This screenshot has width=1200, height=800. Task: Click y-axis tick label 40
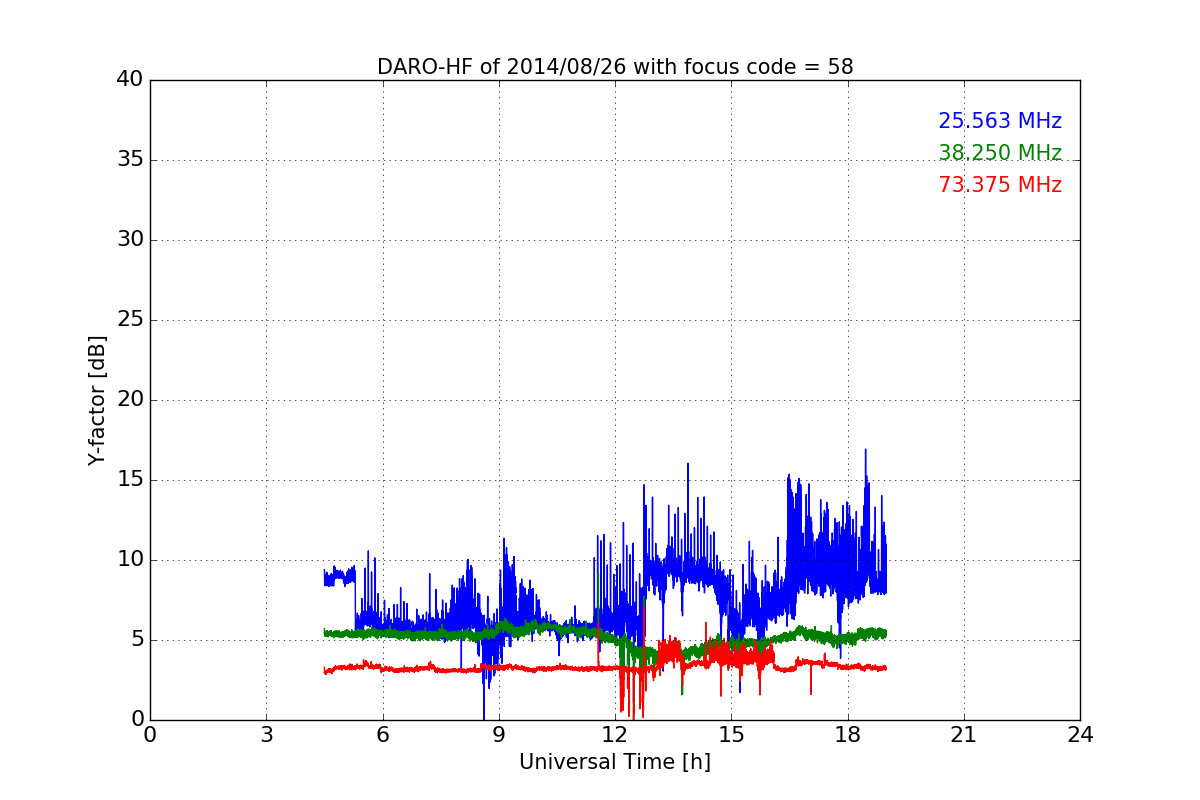(x=130, y=80)
